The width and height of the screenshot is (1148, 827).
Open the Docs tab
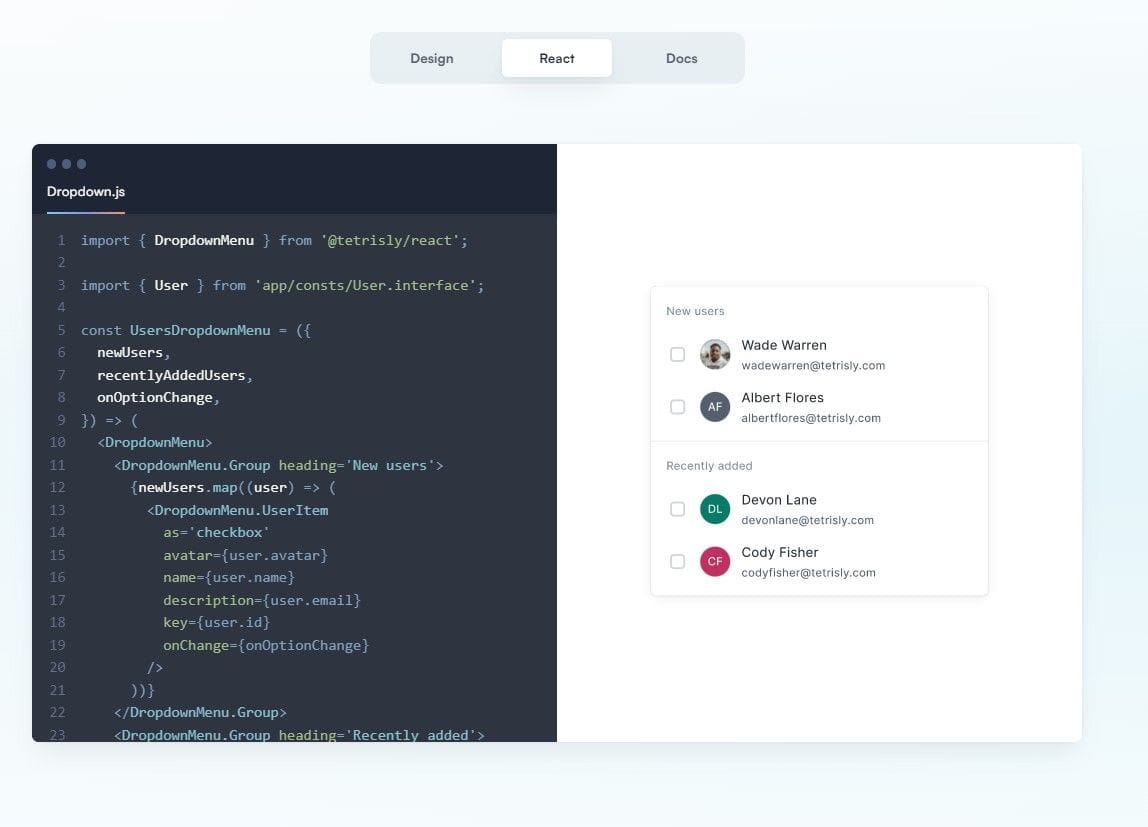click(x=681, y=58)
